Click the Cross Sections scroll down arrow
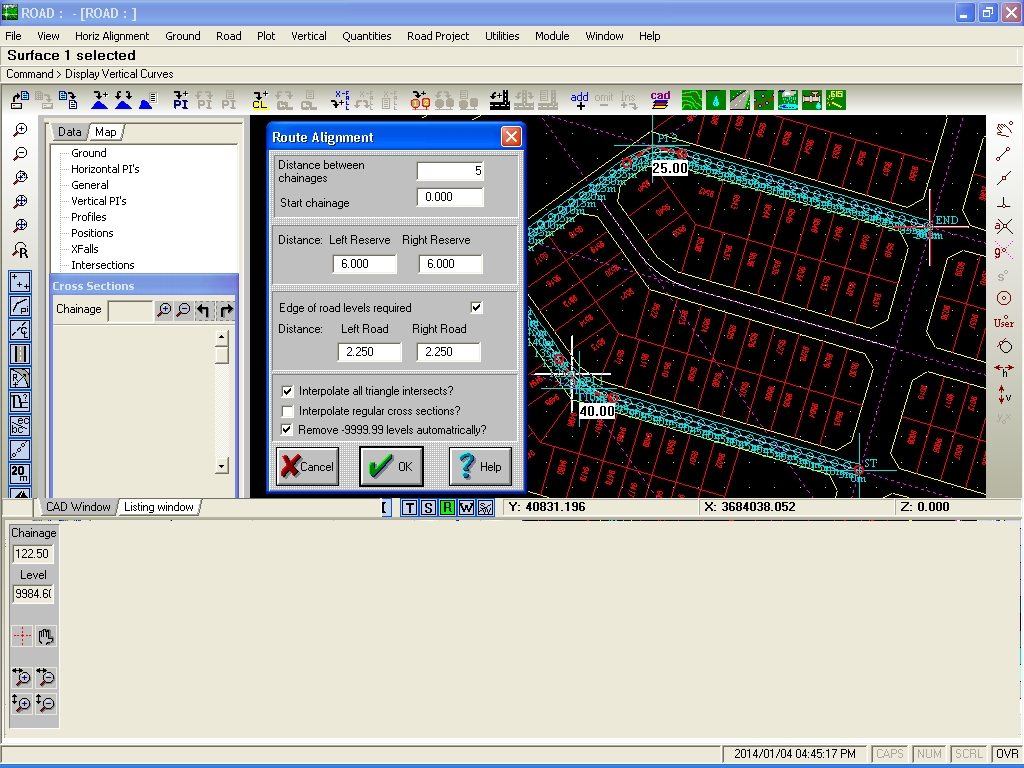The width and height of the screenshot is (1024, 768). pyautogui.click(x=221, y=466)
